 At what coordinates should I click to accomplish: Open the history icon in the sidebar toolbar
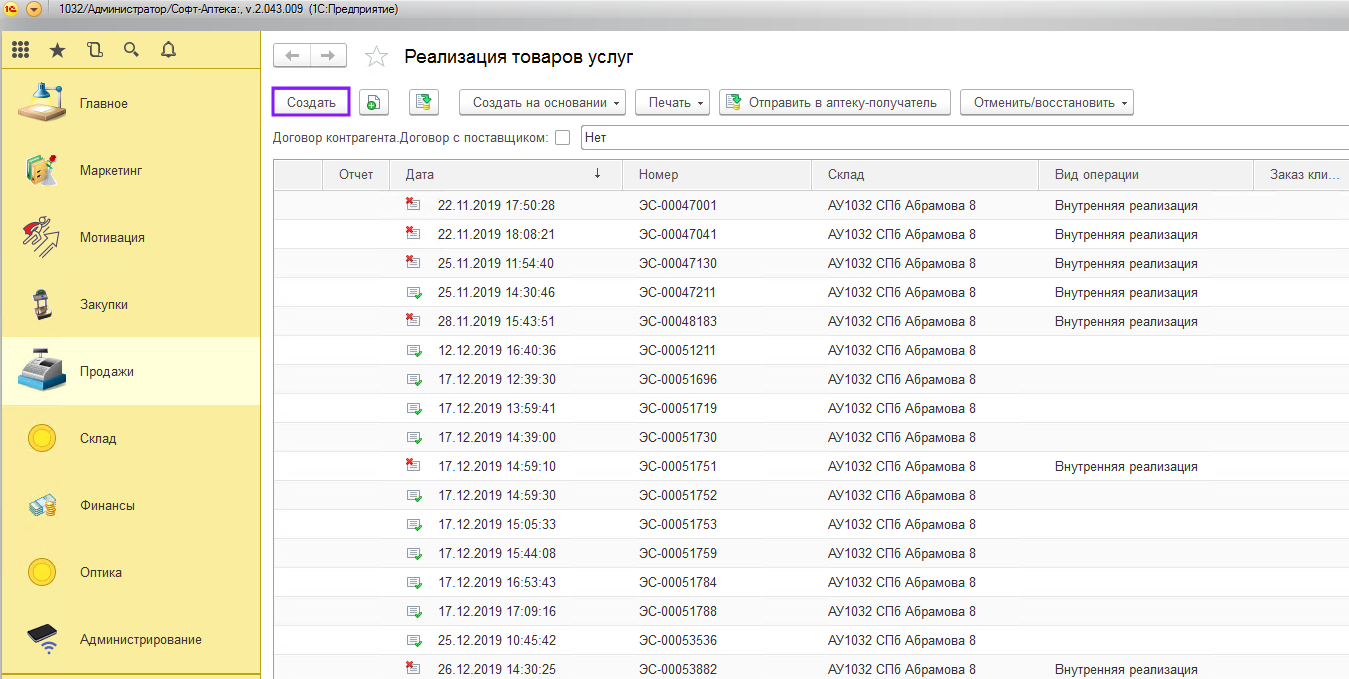tap(95, 50)
